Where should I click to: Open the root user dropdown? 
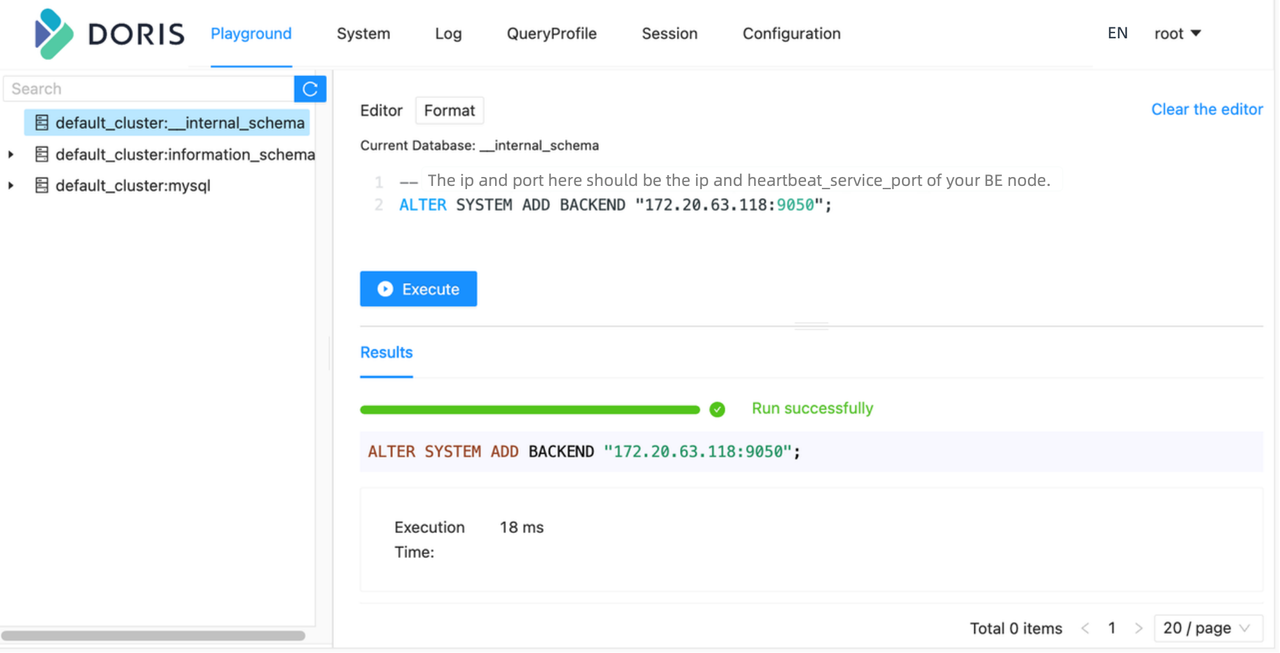coord(1178,33)
